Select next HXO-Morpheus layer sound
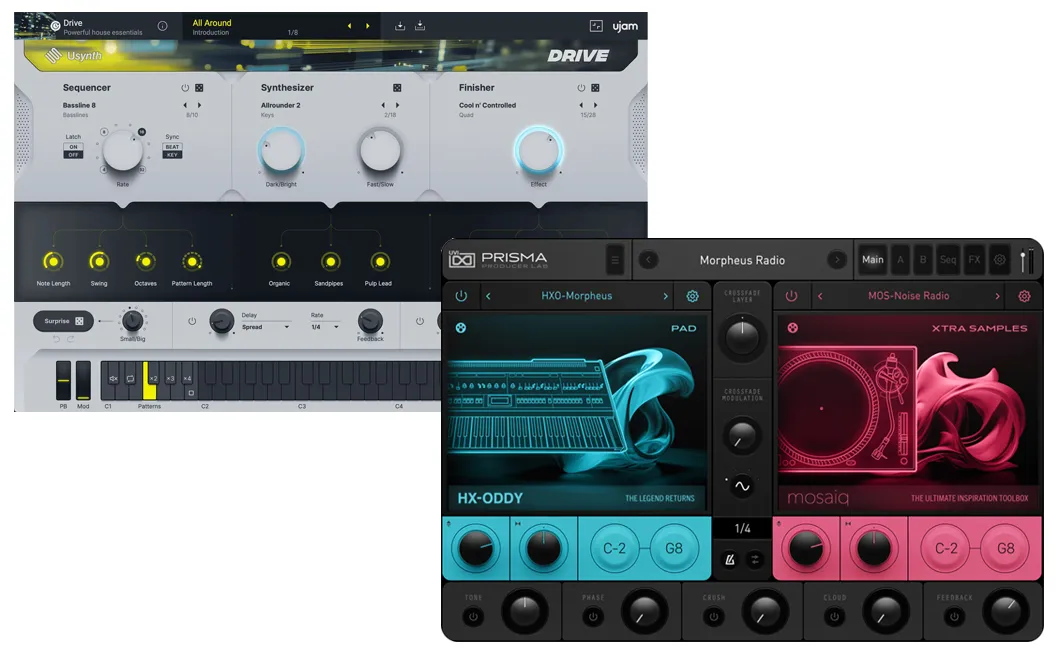 pos(665,296)
